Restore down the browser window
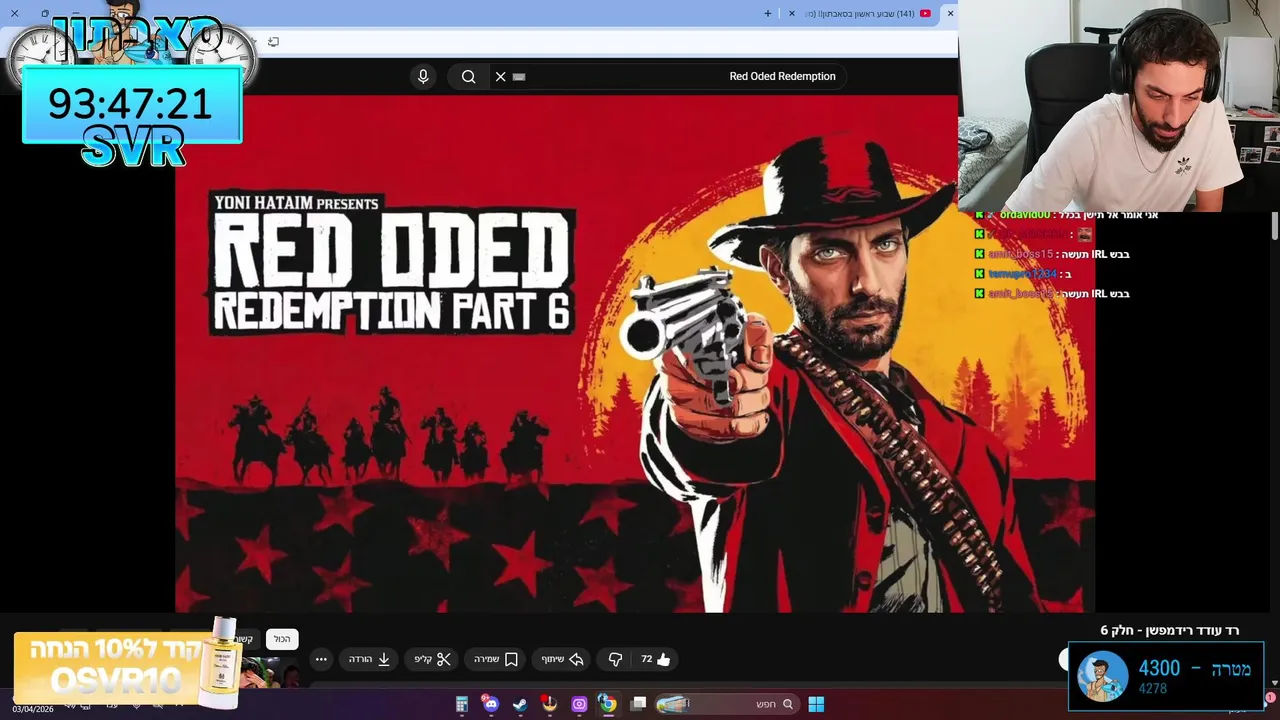The image size is (1280, 720). tap(45, 13)
